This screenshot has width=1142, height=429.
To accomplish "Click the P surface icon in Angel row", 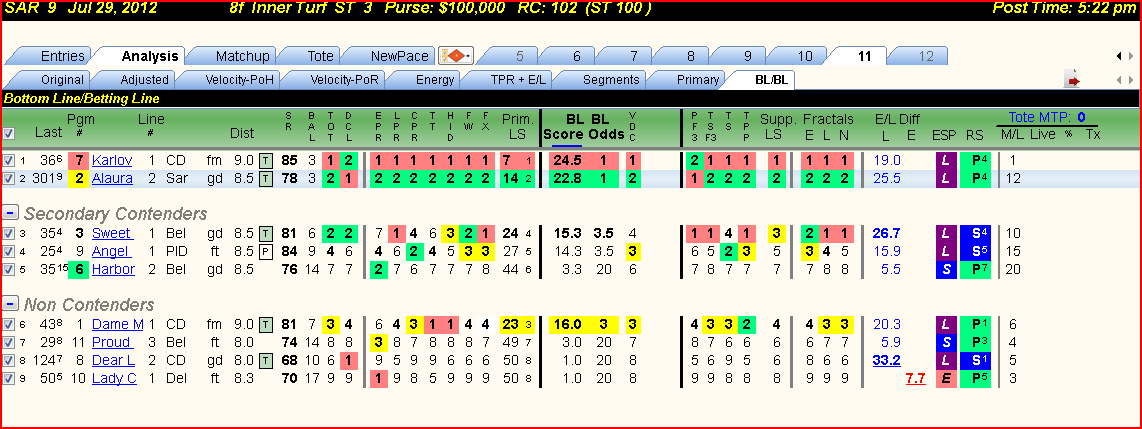I will tap(266, 251).
